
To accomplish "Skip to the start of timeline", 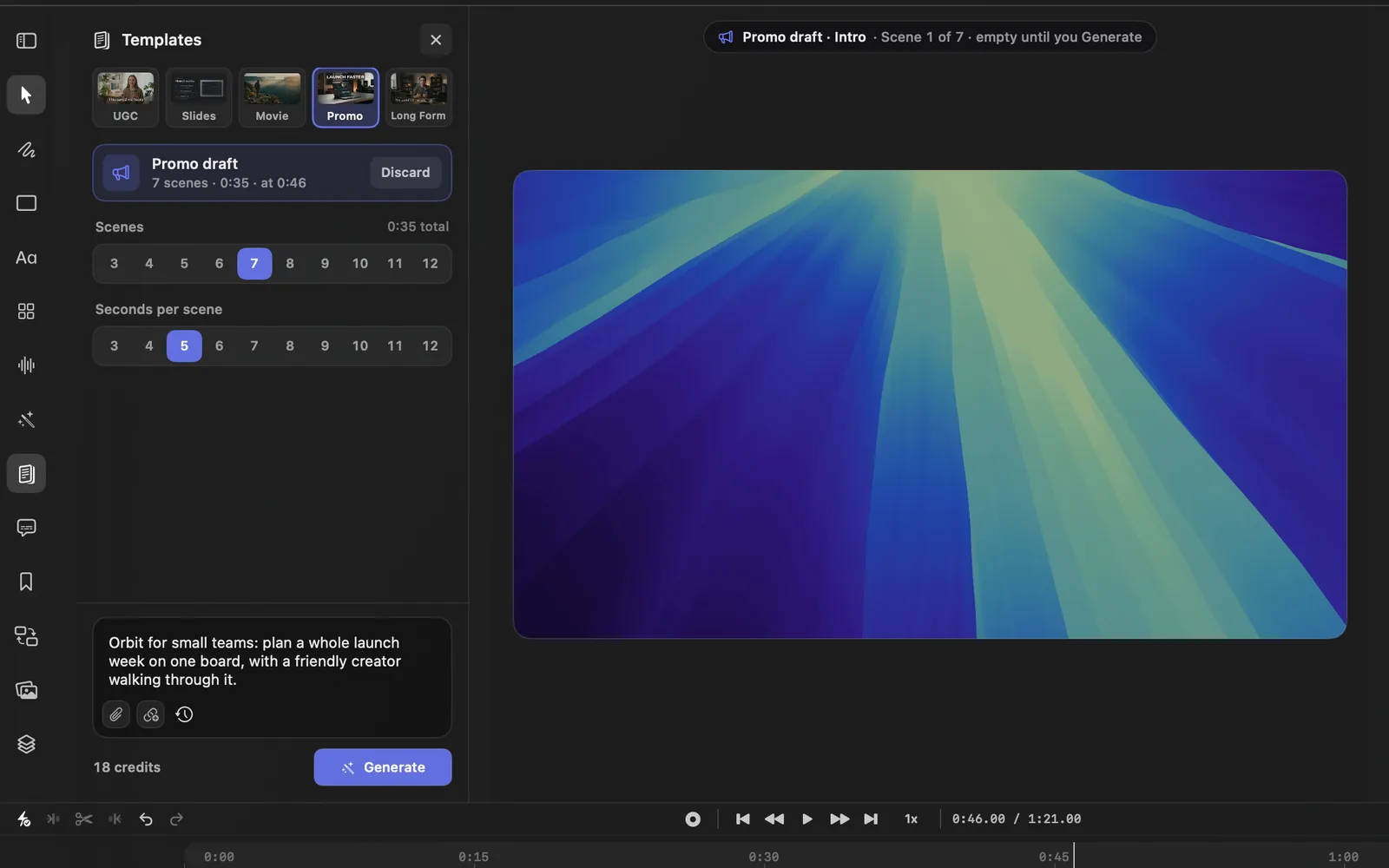I will point(742,819).
